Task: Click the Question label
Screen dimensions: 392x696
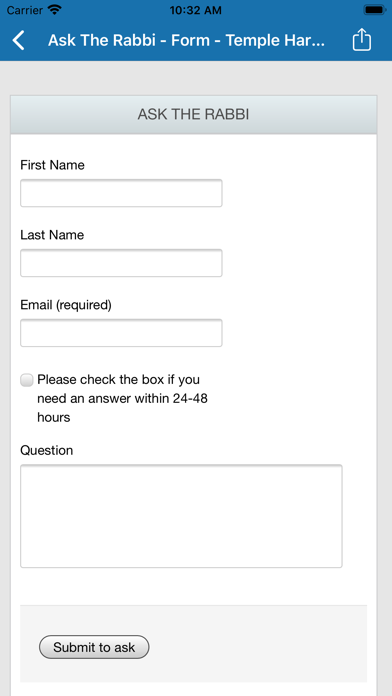Action: (x=47, y=451)
